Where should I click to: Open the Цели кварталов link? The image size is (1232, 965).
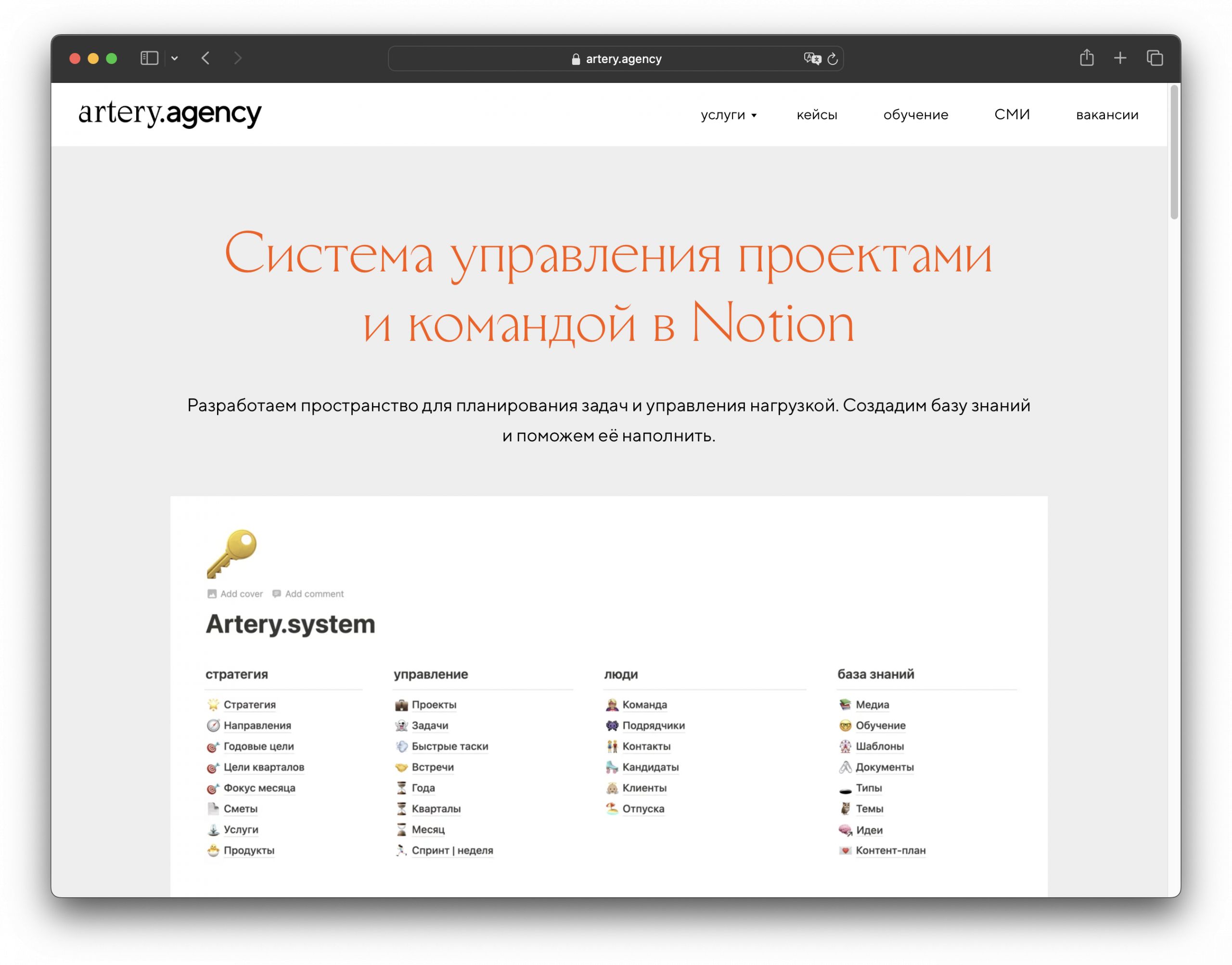click(x=264, y=767)
